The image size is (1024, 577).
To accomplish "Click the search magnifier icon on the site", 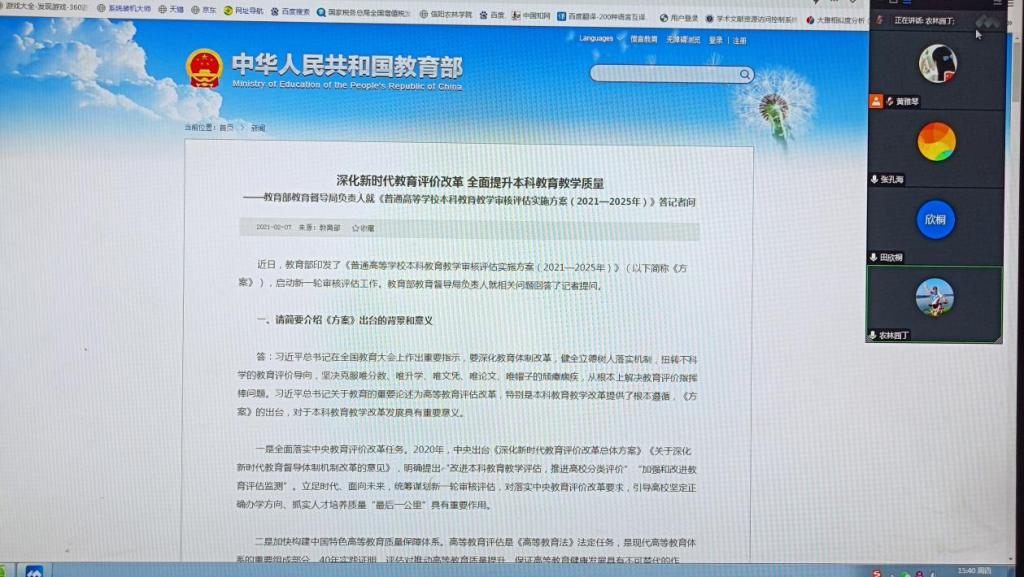I will pyautogui.click(x=744, y=74).
